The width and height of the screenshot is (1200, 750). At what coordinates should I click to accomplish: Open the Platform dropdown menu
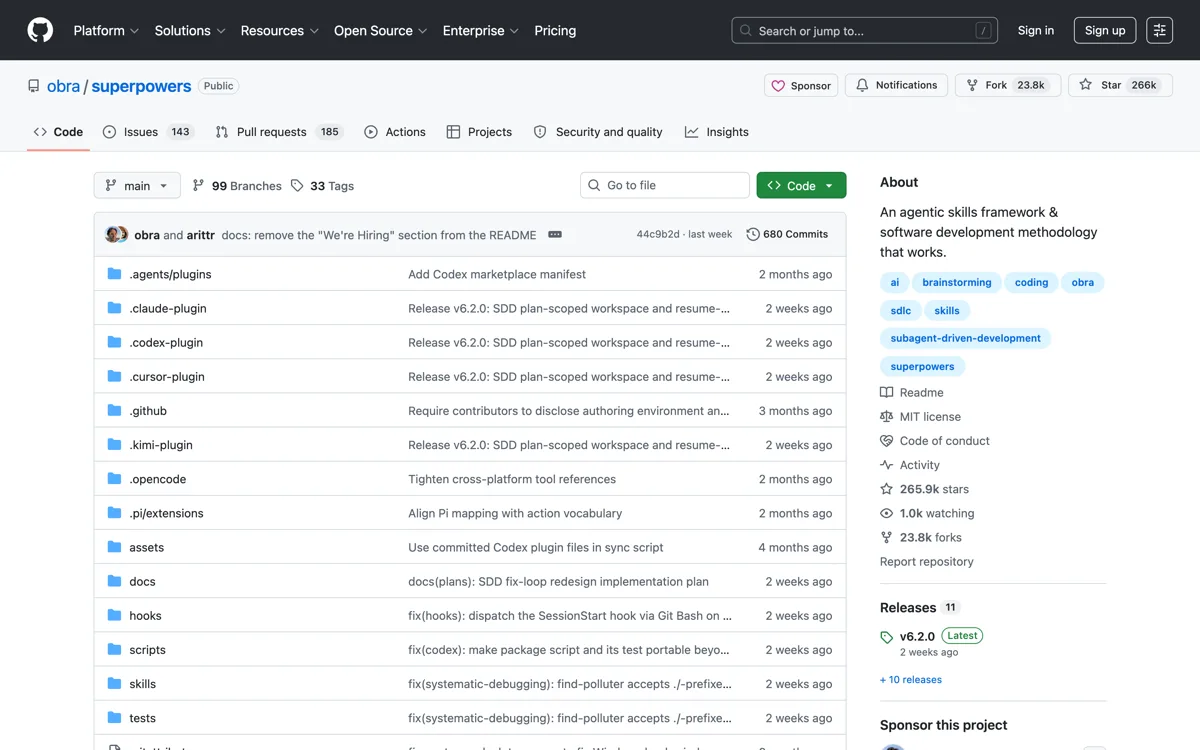click(x=106, y=31)
